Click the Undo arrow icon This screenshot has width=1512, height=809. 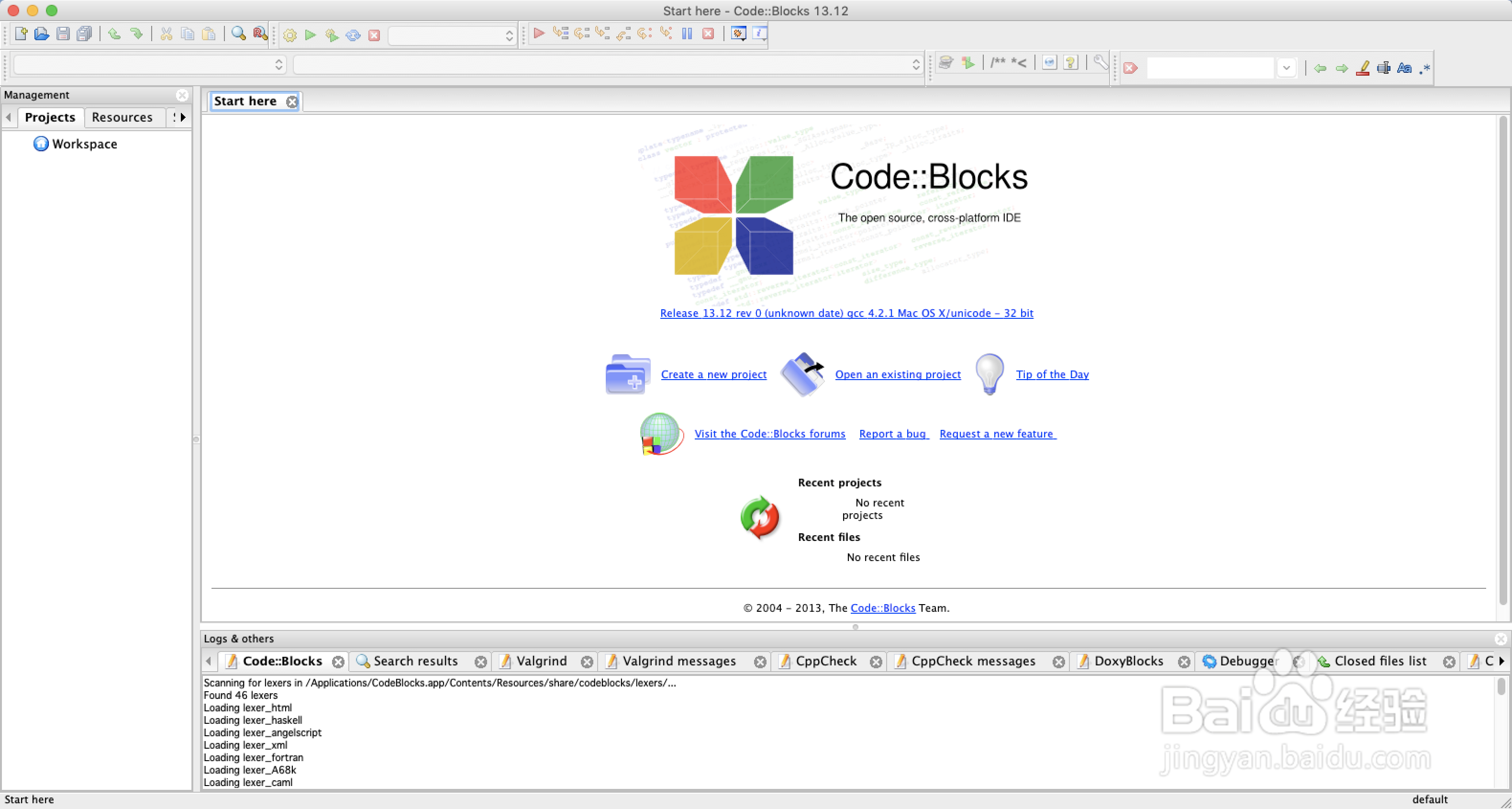click(x=114, y=34)
